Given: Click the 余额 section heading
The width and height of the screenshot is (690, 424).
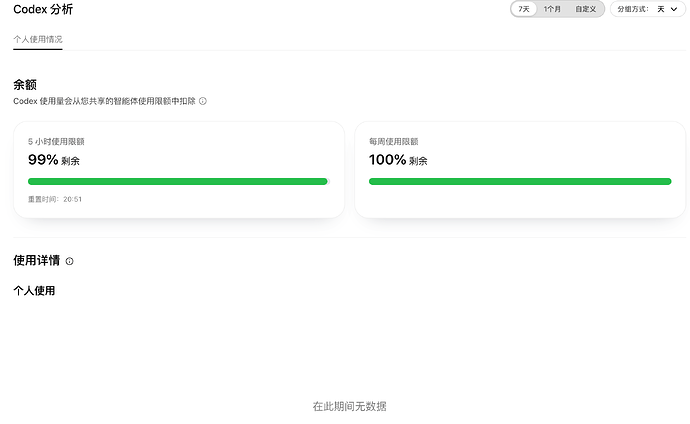Looking at the screenshot, I should coord(25,84).
